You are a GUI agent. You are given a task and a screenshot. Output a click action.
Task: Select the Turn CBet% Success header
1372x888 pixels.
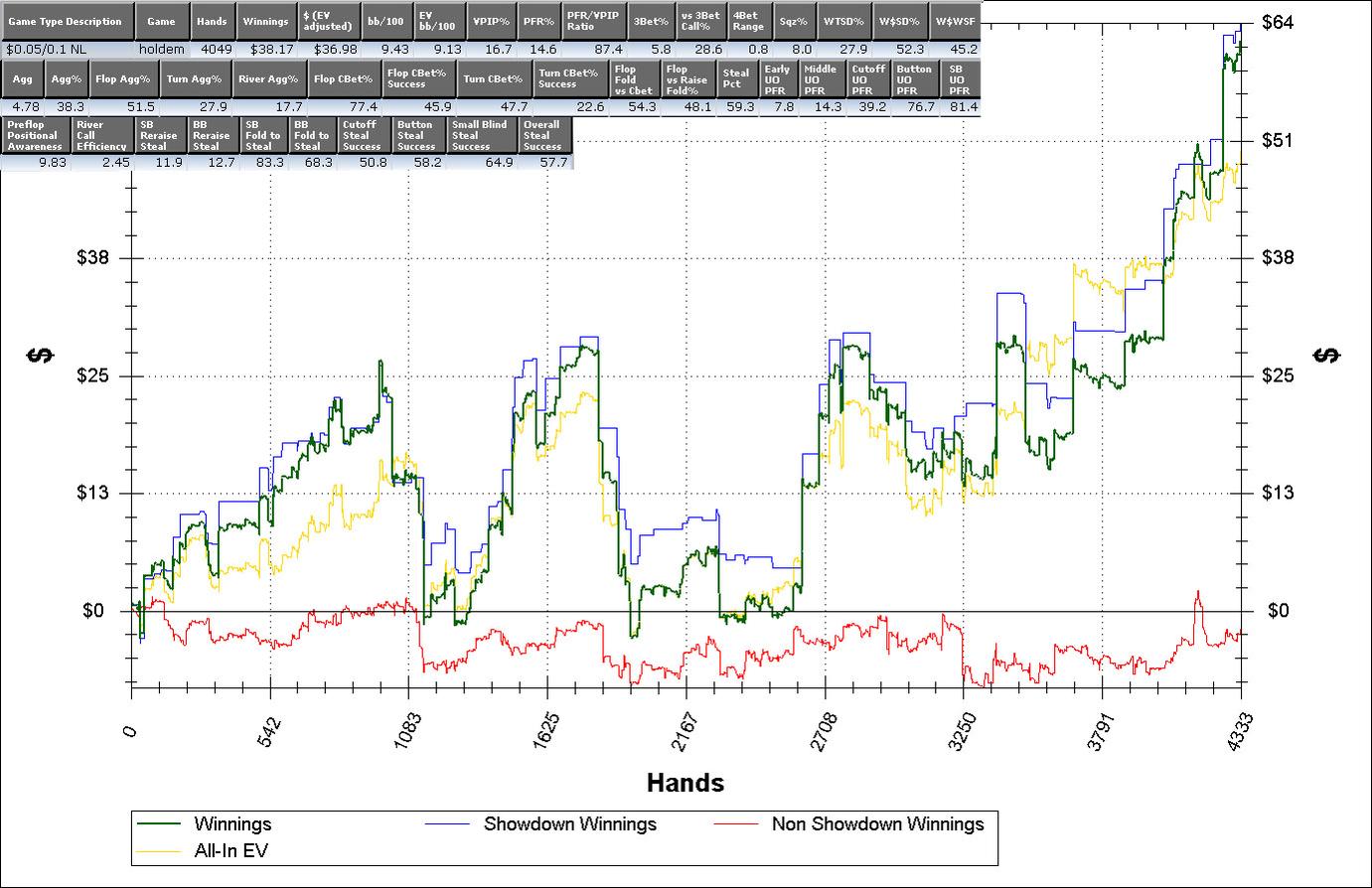pos(570,79)
